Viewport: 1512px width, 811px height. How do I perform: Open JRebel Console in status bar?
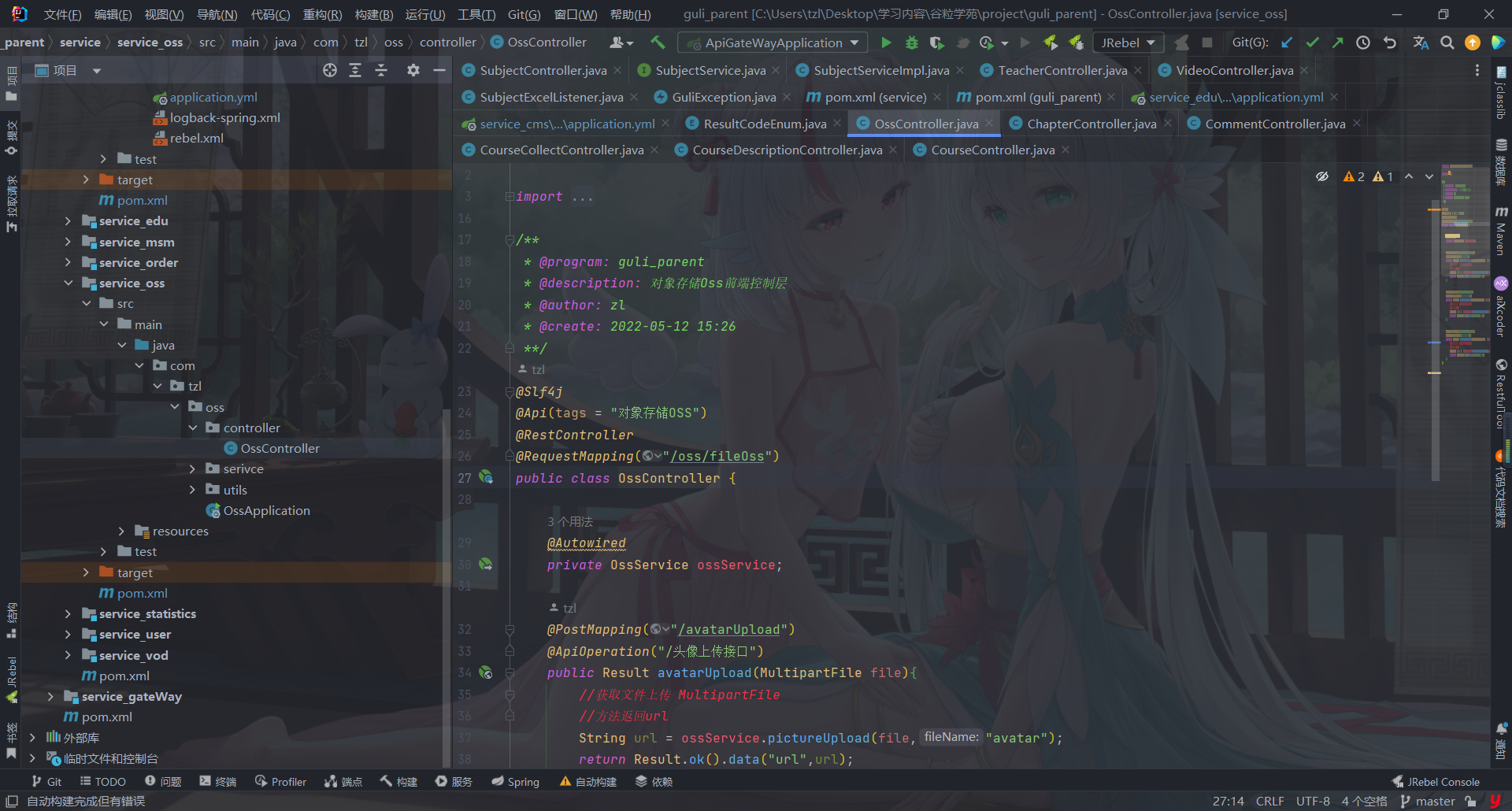1436,782
